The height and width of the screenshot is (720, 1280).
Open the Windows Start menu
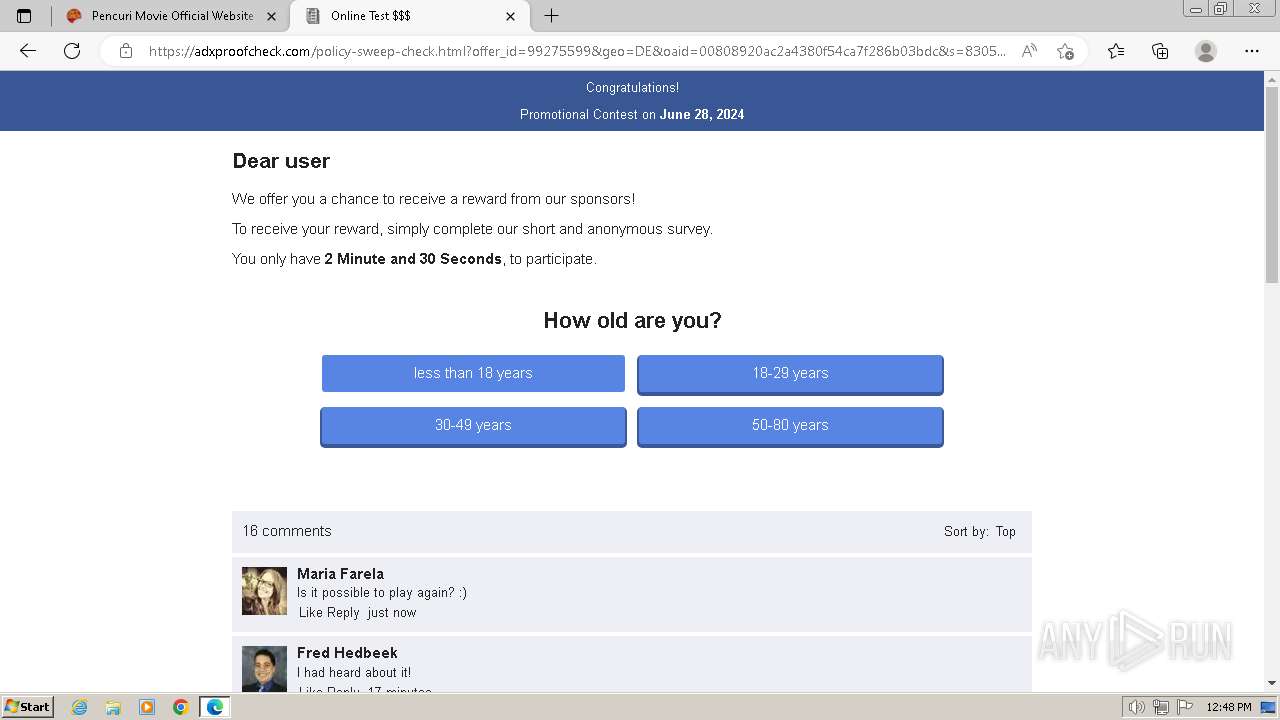click(28, 707)
